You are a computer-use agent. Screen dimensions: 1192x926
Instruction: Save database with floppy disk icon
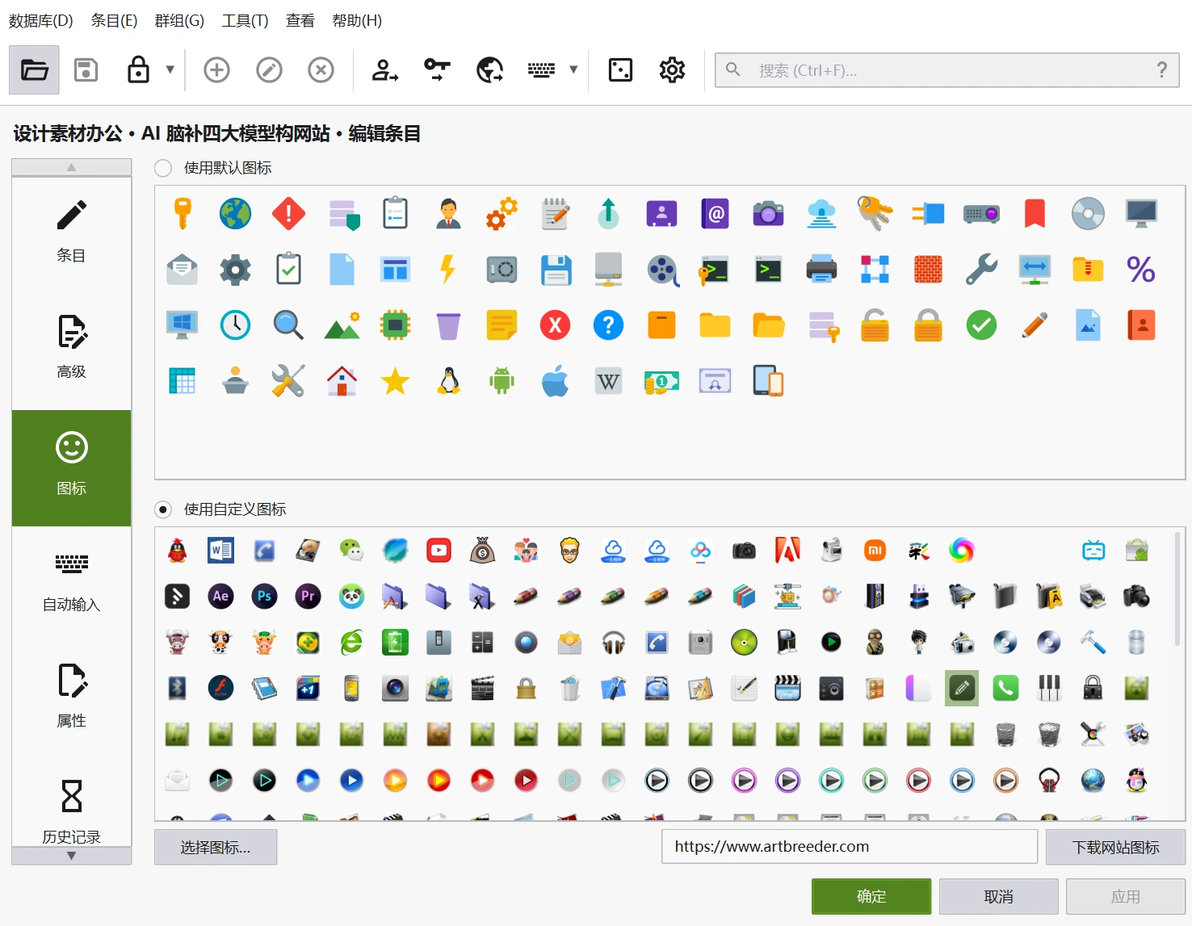86,70
